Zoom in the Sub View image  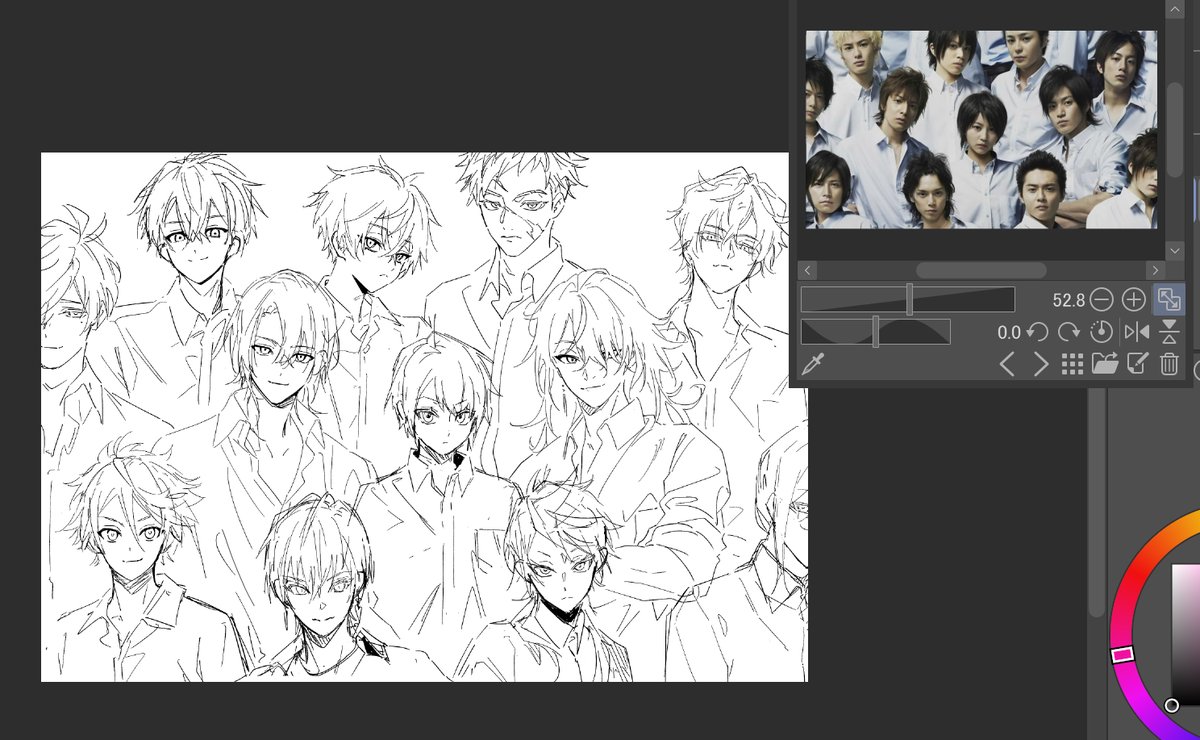[1133, 299]
